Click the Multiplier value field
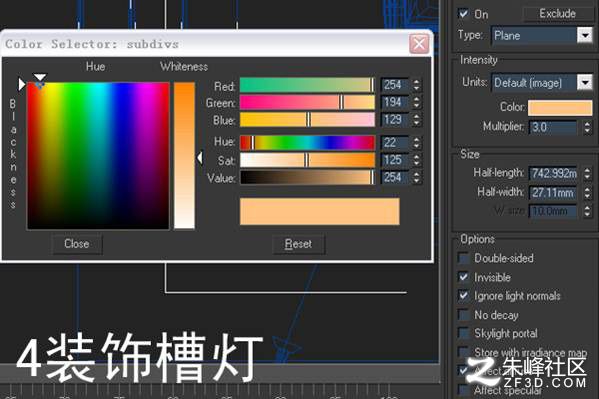Image resolution: width=599 pixels, height=399 pixels. pos(552,127)
